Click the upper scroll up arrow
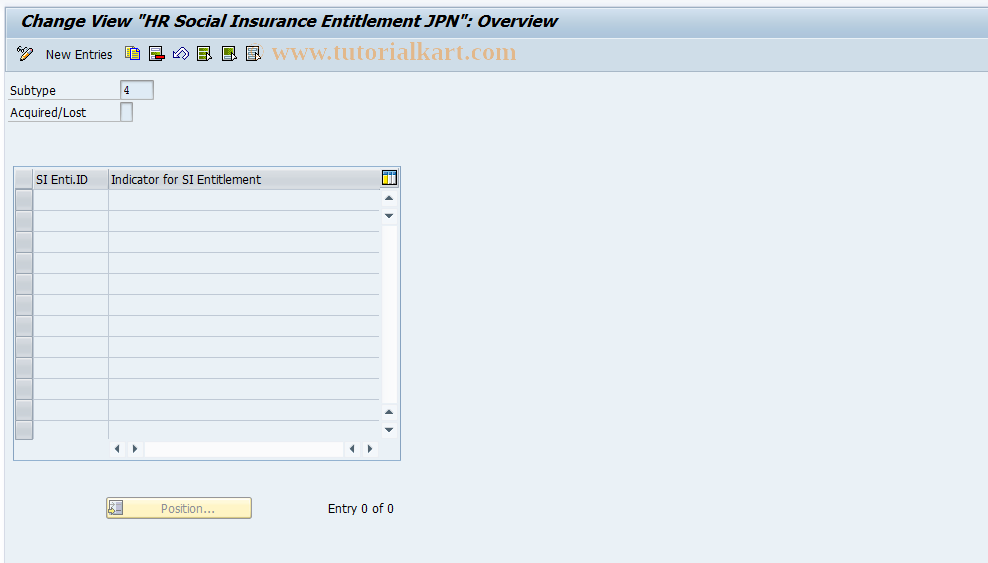This screenshot has width=988, height=563. point(389,198)
